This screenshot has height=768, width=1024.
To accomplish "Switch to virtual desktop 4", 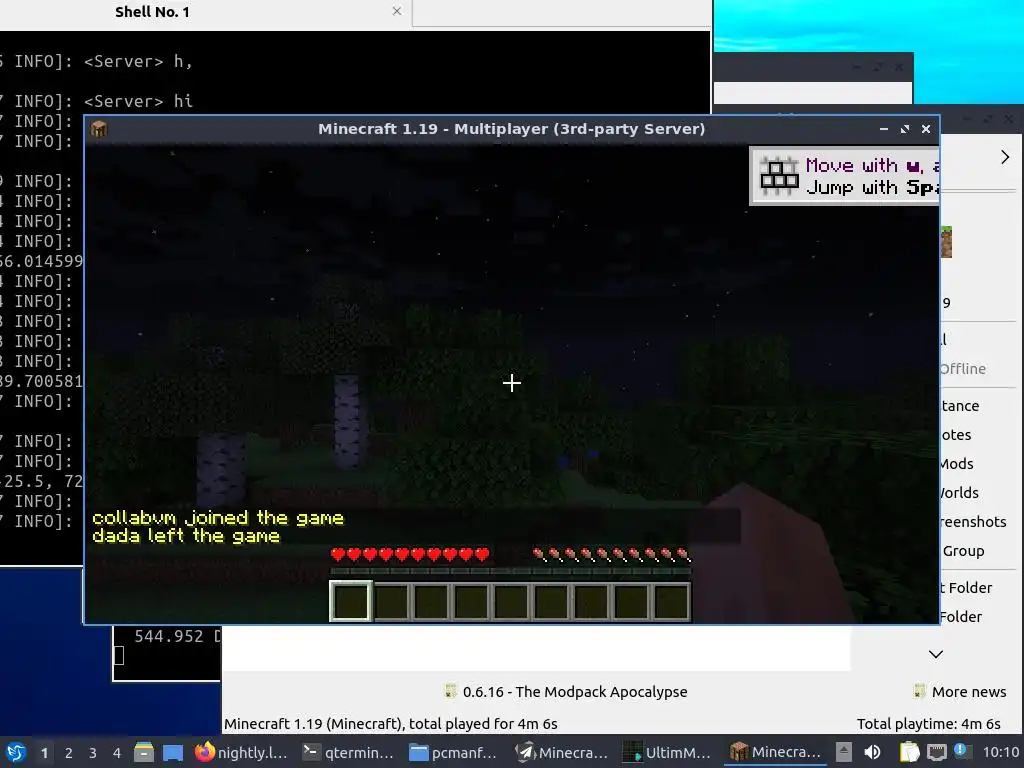I will [117, 753].
